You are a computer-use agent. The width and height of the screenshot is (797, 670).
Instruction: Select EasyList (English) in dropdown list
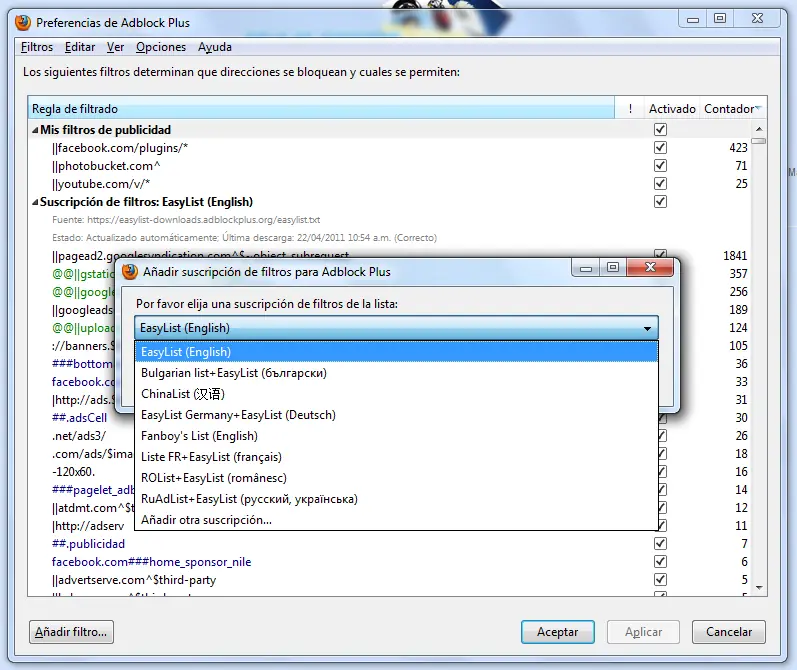coord(396,352)
